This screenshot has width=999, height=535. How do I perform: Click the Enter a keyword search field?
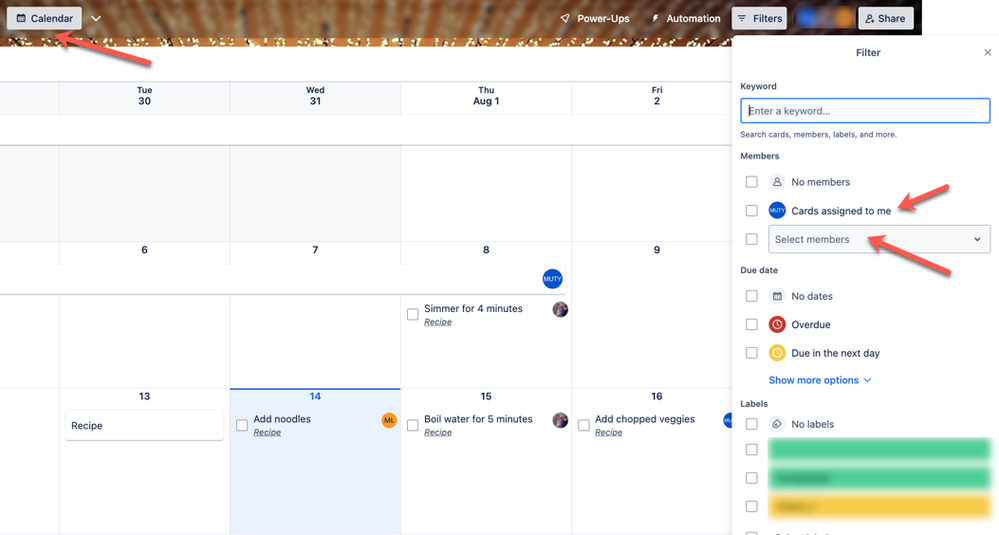click(x=865, y=110)
